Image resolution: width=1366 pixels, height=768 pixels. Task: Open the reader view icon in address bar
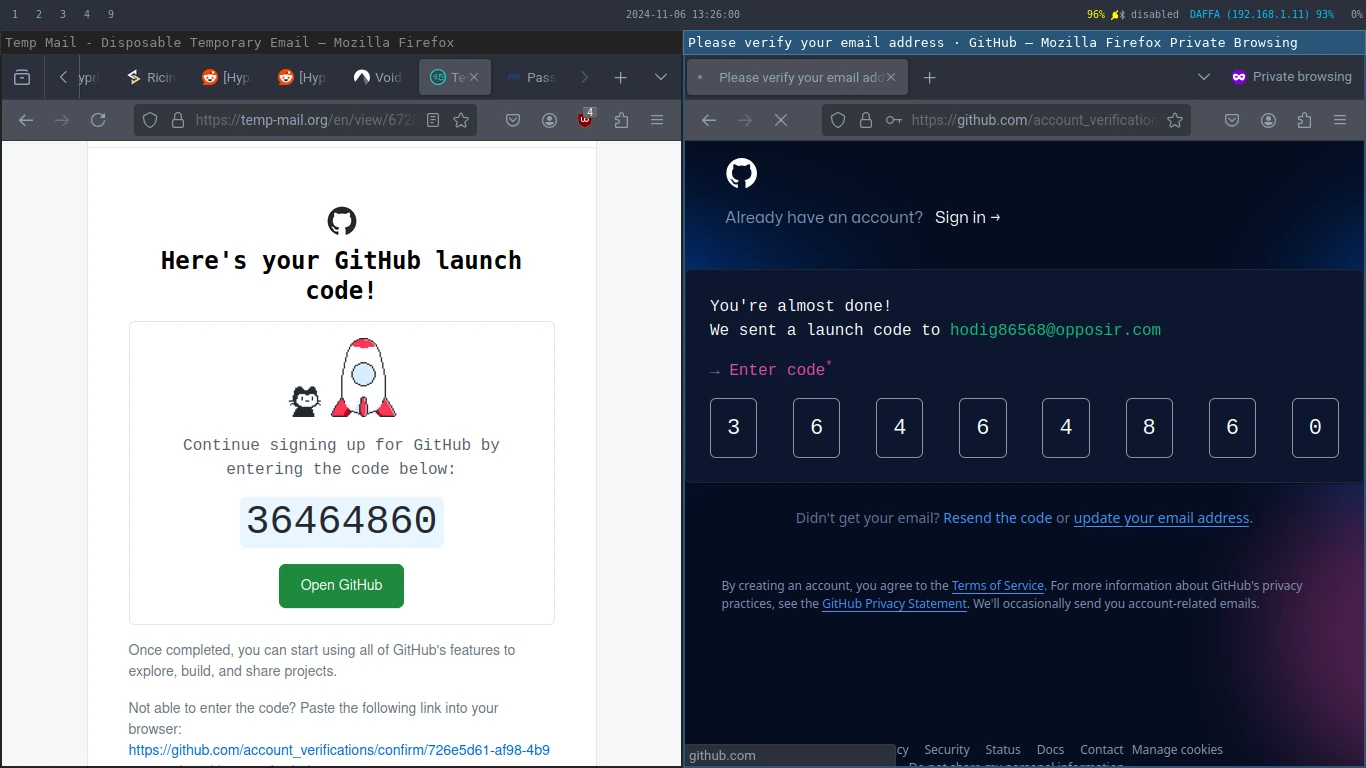point(433,119)
